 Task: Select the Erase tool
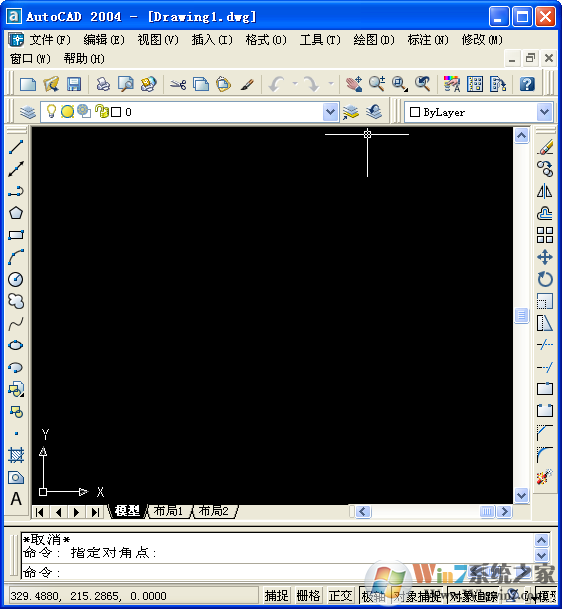click(545, 147)
